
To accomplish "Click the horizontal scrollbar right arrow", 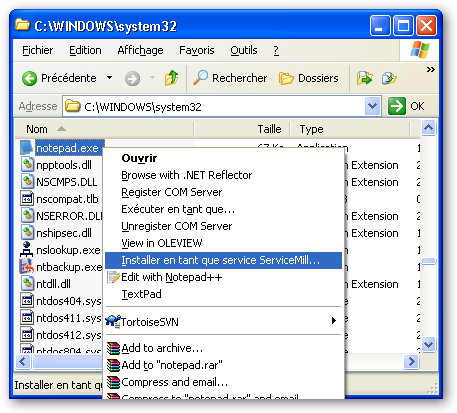I will (x=411, y=361).
